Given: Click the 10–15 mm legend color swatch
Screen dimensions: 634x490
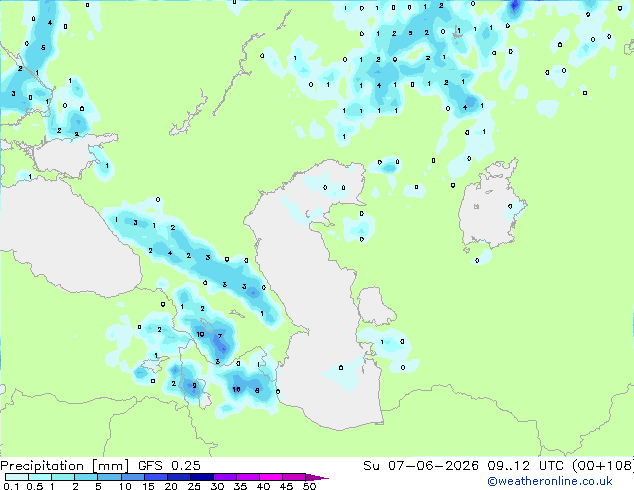Looking at the screenshot, I should pyautogui.click(x=133, y=477).
